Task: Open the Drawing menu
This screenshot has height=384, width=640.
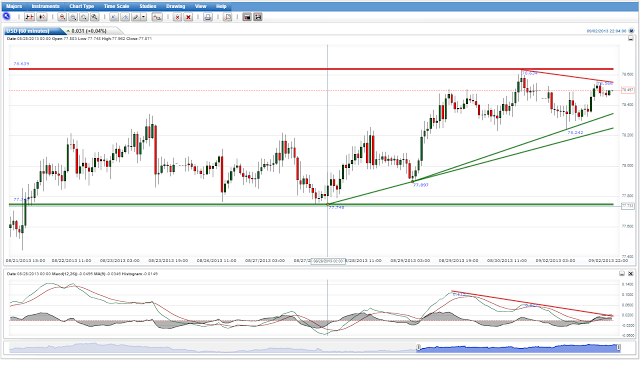Action: [176, 6]
